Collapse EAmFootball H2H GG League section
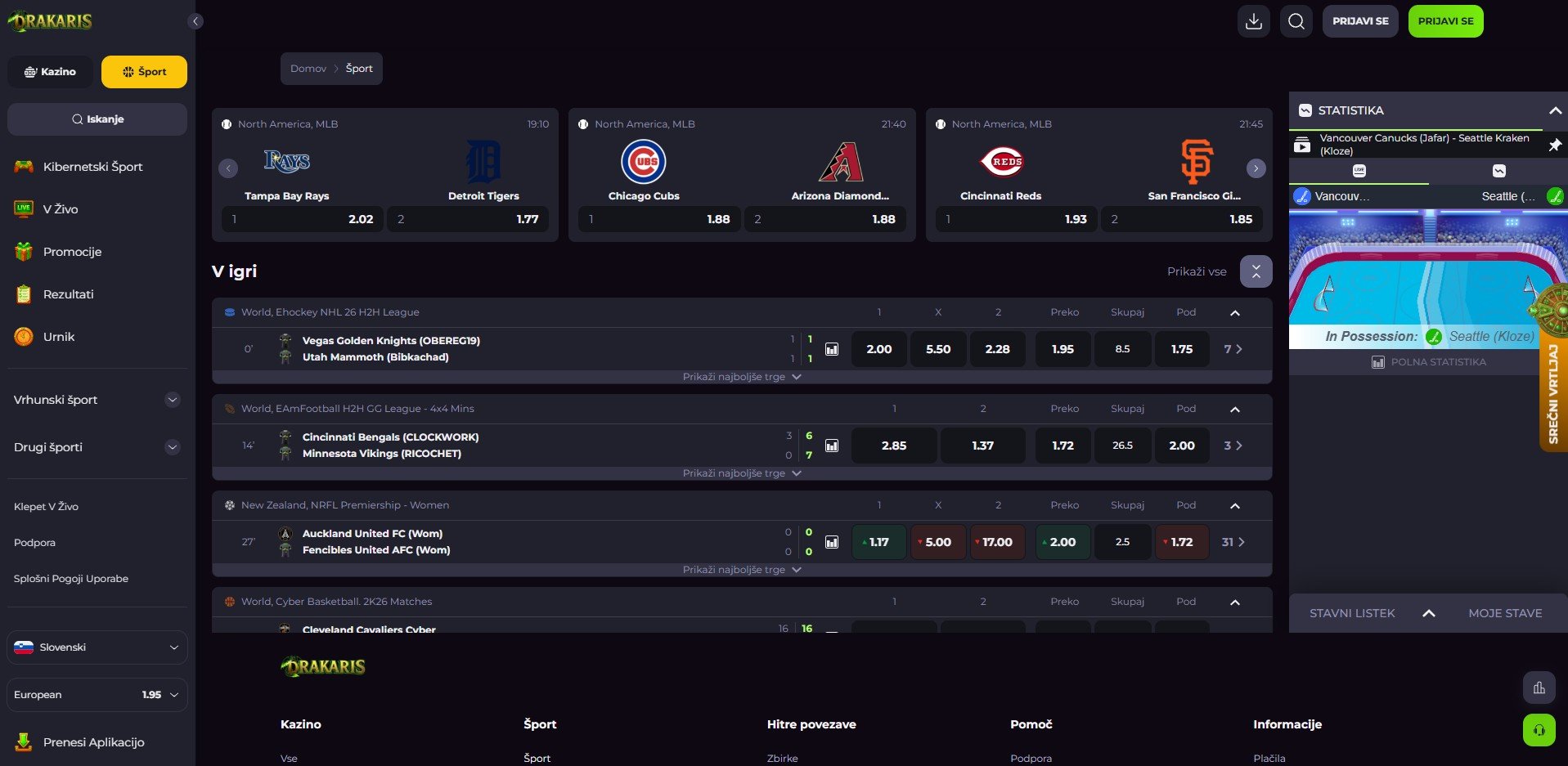Screen dimensions: 1568x766 [x=1235, y=409]
